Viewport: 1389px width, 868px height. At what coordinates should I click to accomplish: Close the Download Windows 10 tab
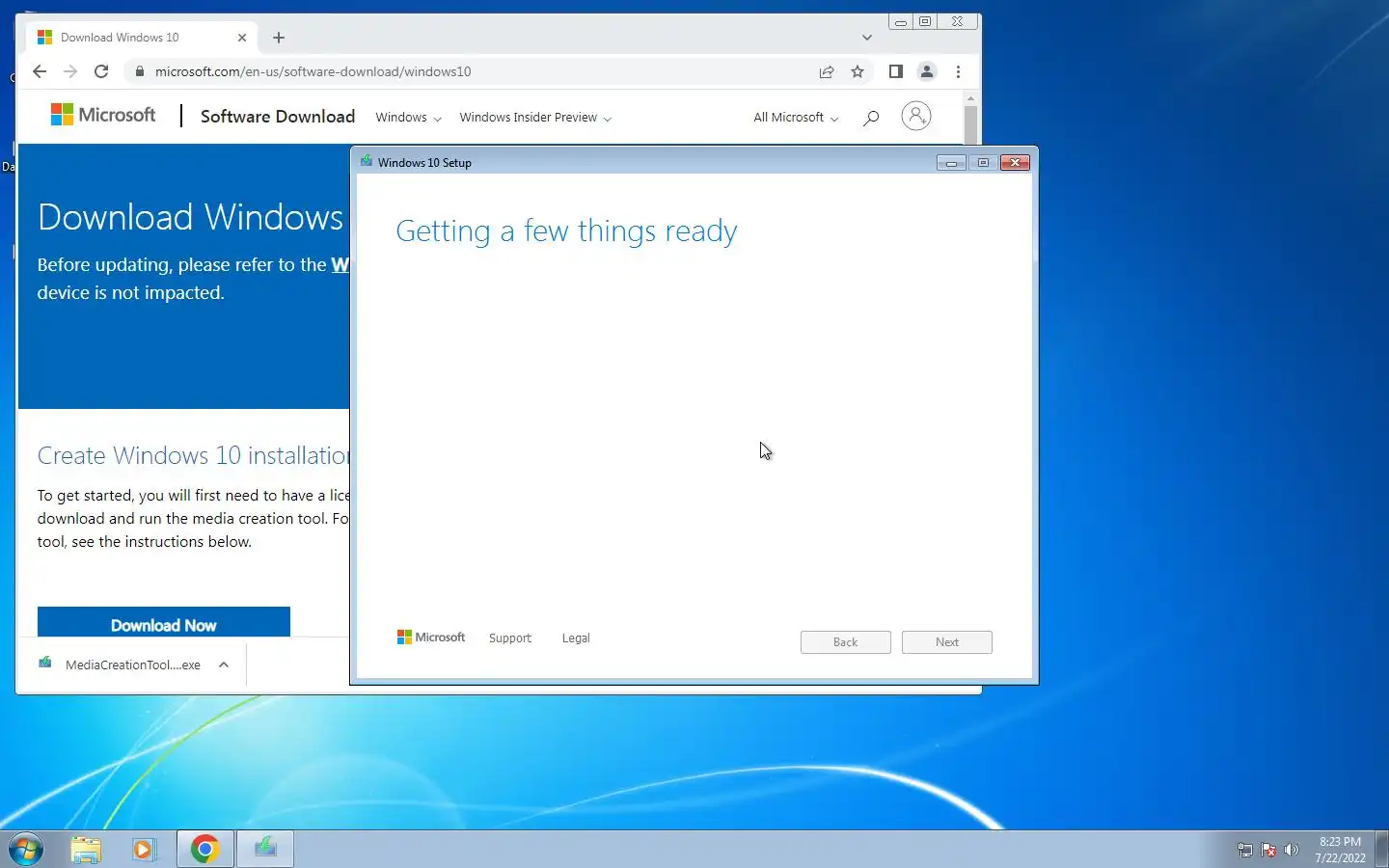click(x=242, y=38)
